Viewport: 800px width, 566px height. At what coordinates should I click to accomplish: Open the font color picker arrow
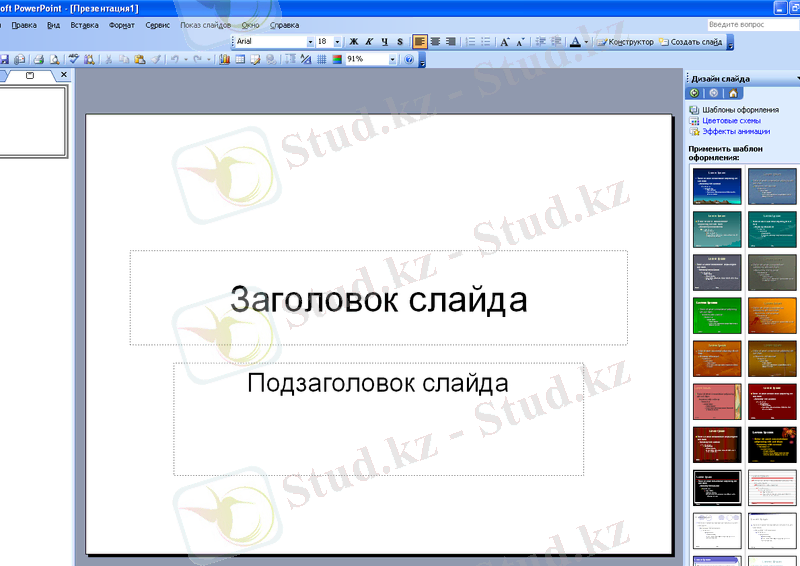[x=586, y=42]
